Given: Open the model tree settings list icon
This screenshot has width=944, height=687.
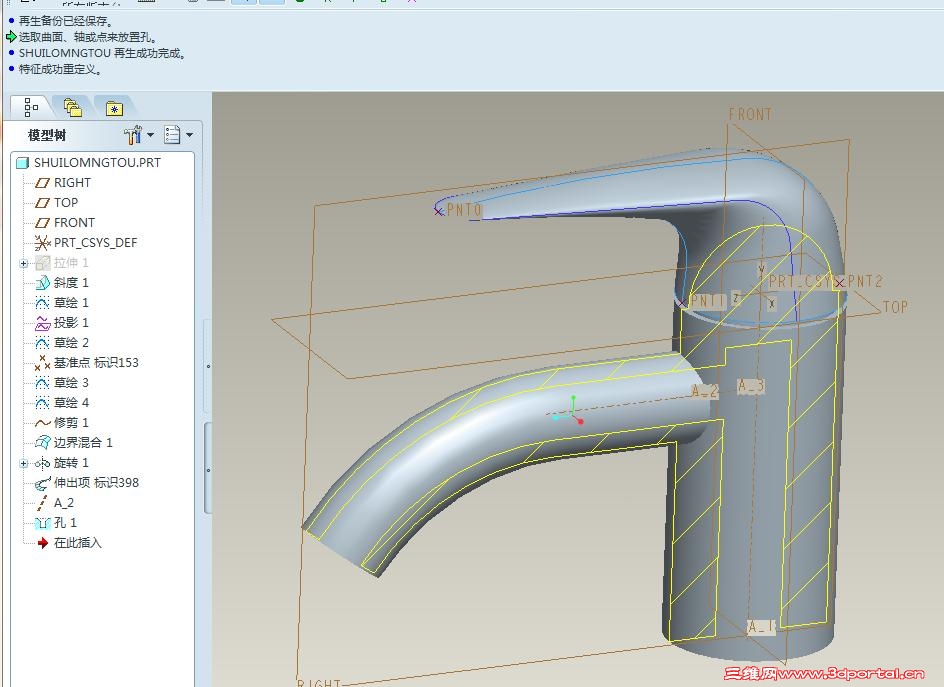Looking at the screenshot, I should (172, 135).
